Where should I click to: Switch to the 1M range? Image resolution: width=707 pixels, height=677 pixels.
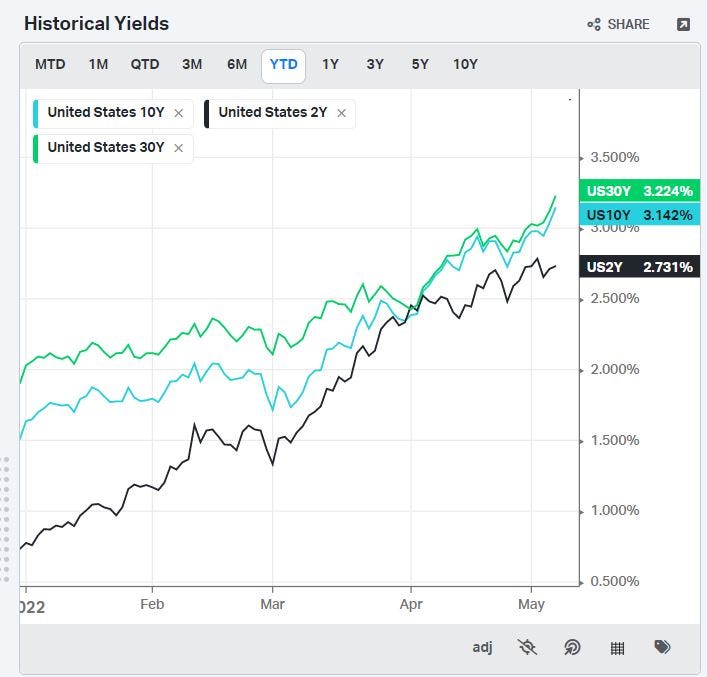pos(98,64)
